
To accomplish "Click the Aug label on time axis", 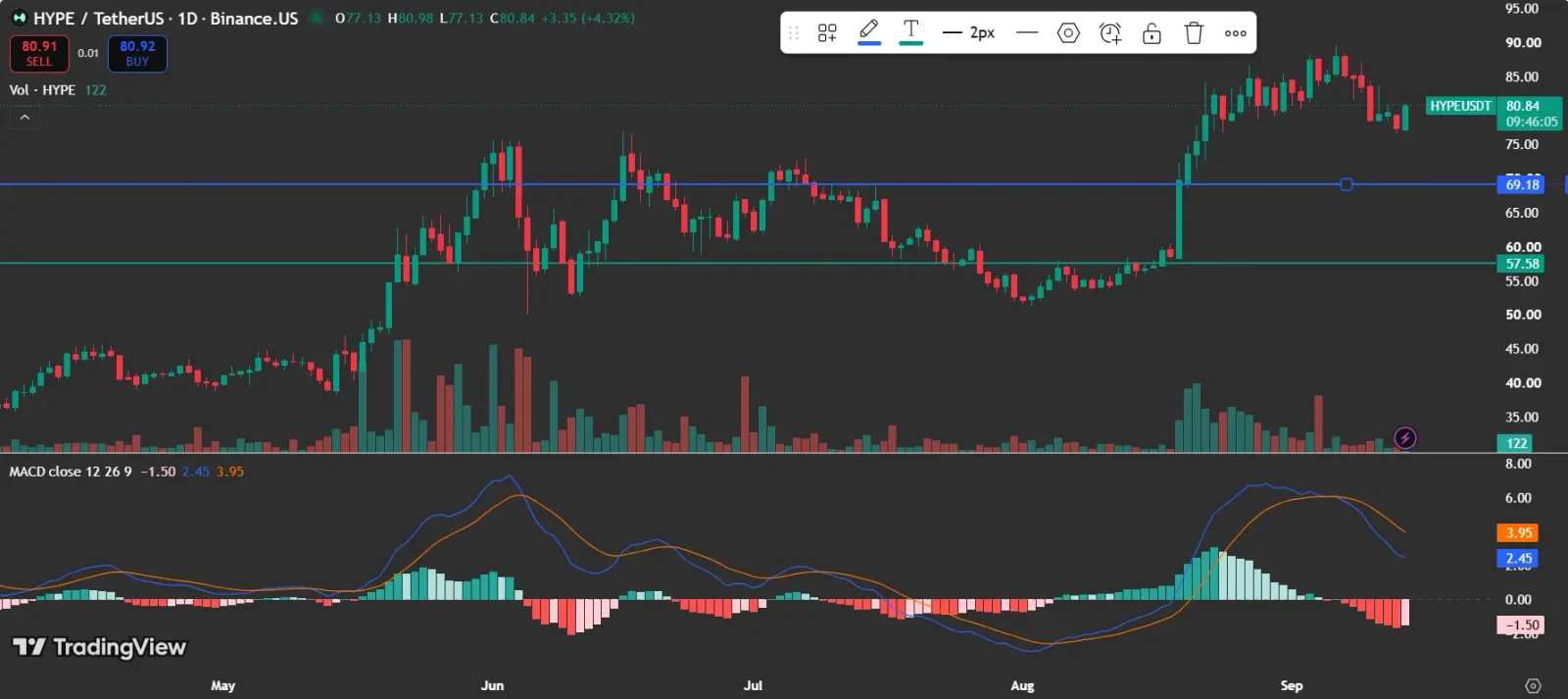I will tap(1022, 685).
